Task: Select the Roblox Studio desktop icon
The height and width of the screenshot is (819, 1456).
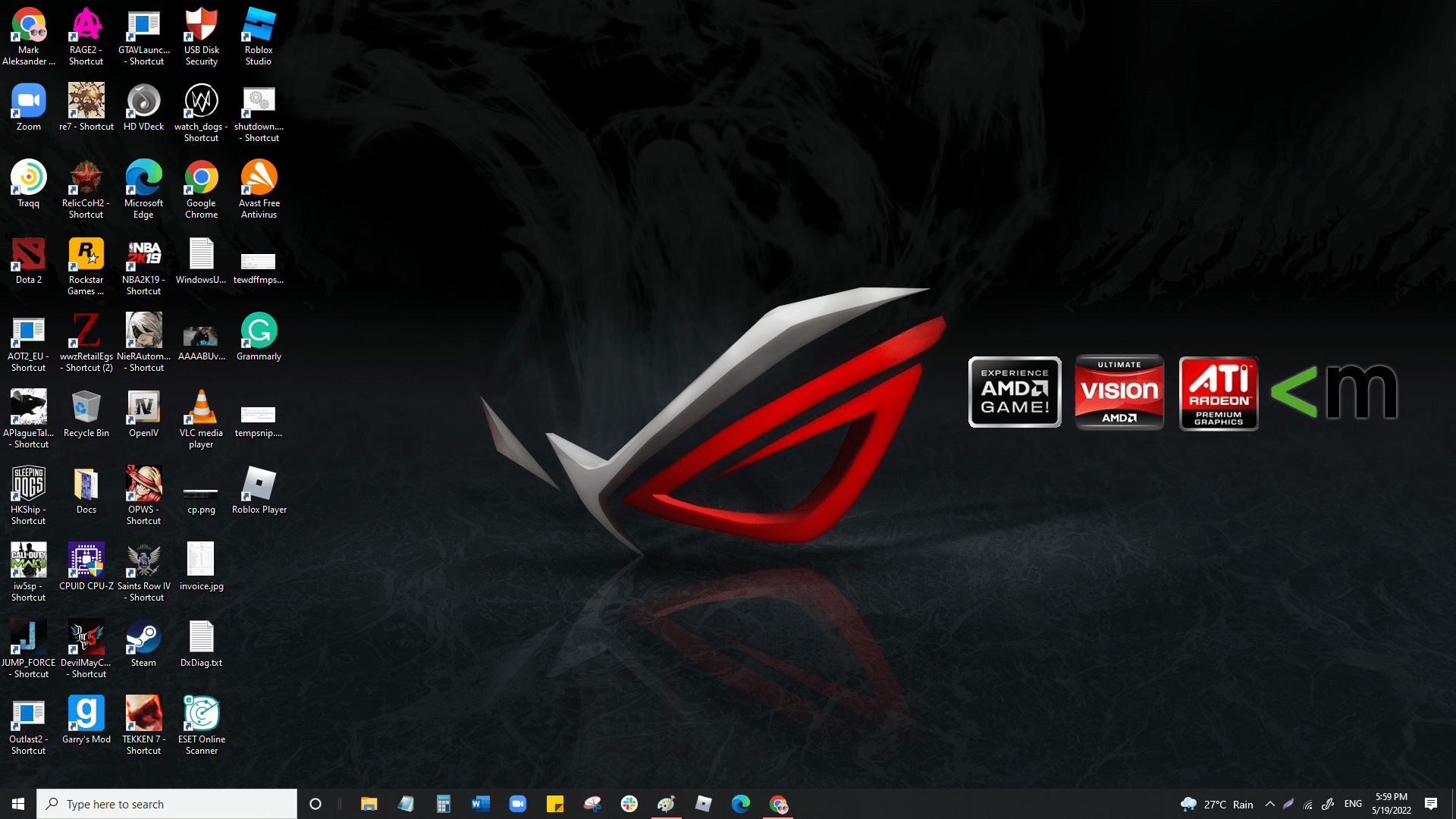Action: 259,36
